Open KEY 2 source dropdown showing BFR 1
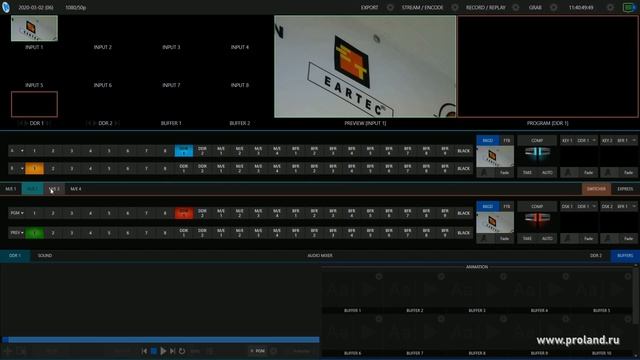The width and height of the screenshot is (640, 360). (626, 140)
